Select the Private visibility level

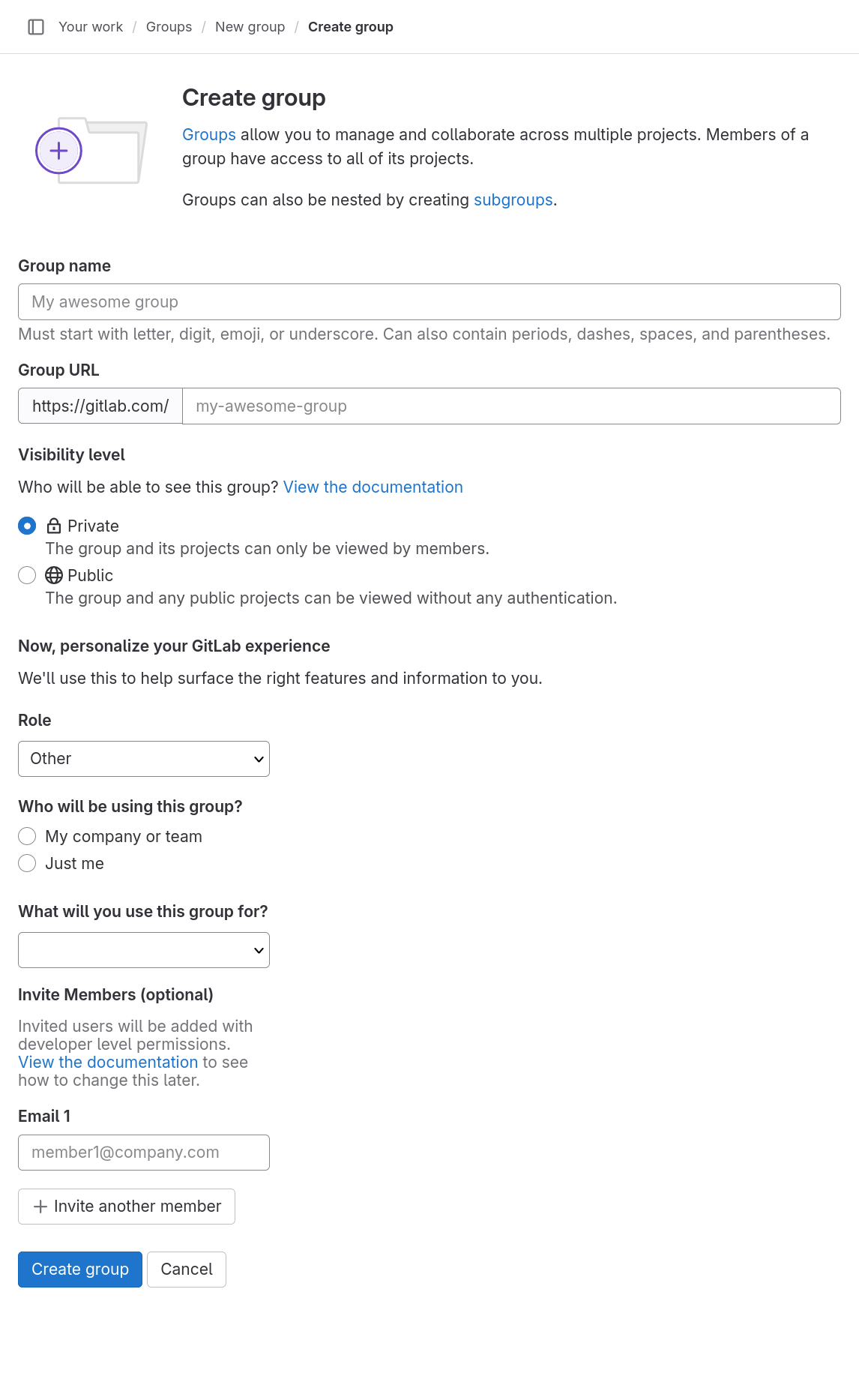27,526
